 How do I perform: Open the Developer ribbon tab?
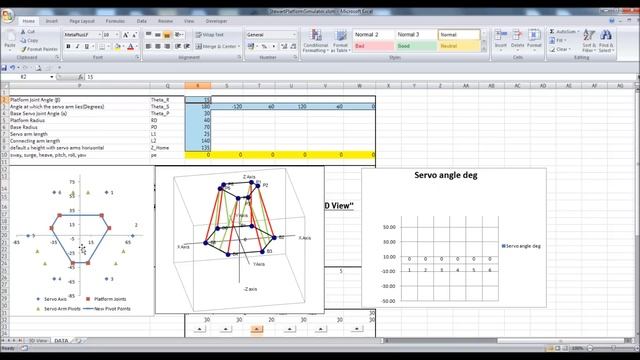click(x=216, y=21)
